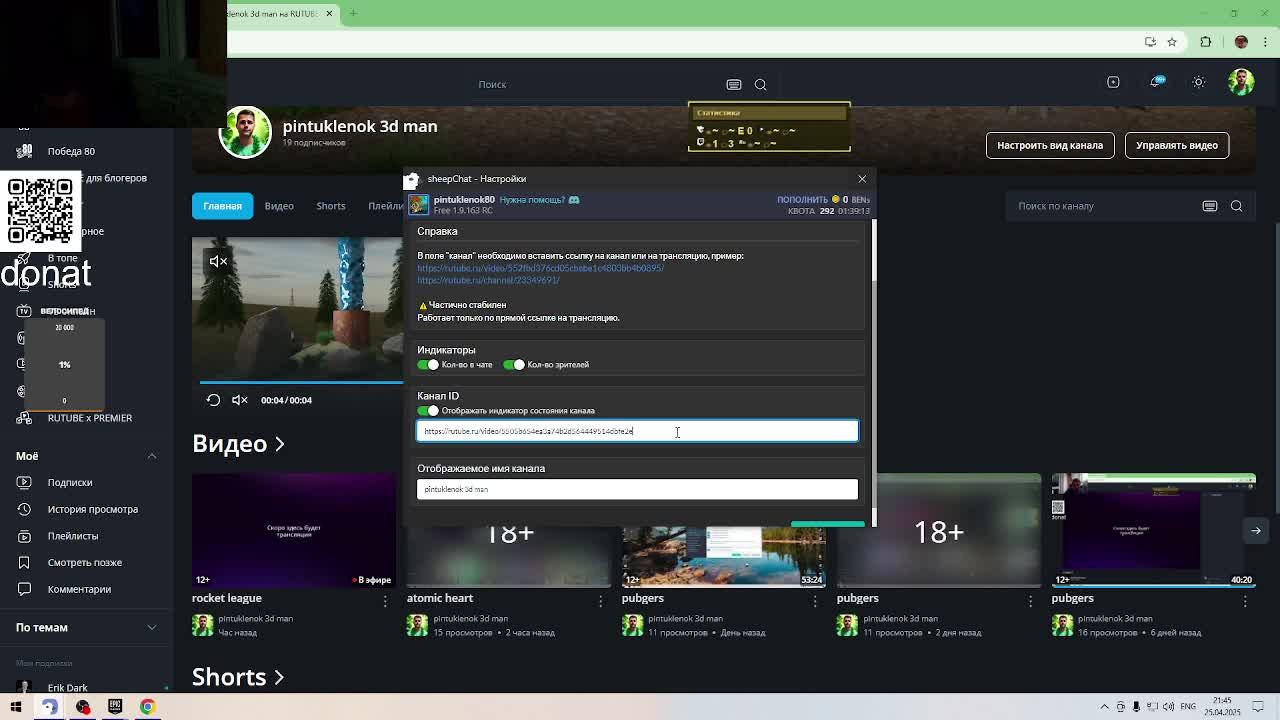Screen dimensions: 1280x720
Task: Click the magnifier icon in top search bar
Action: [760, 85]
